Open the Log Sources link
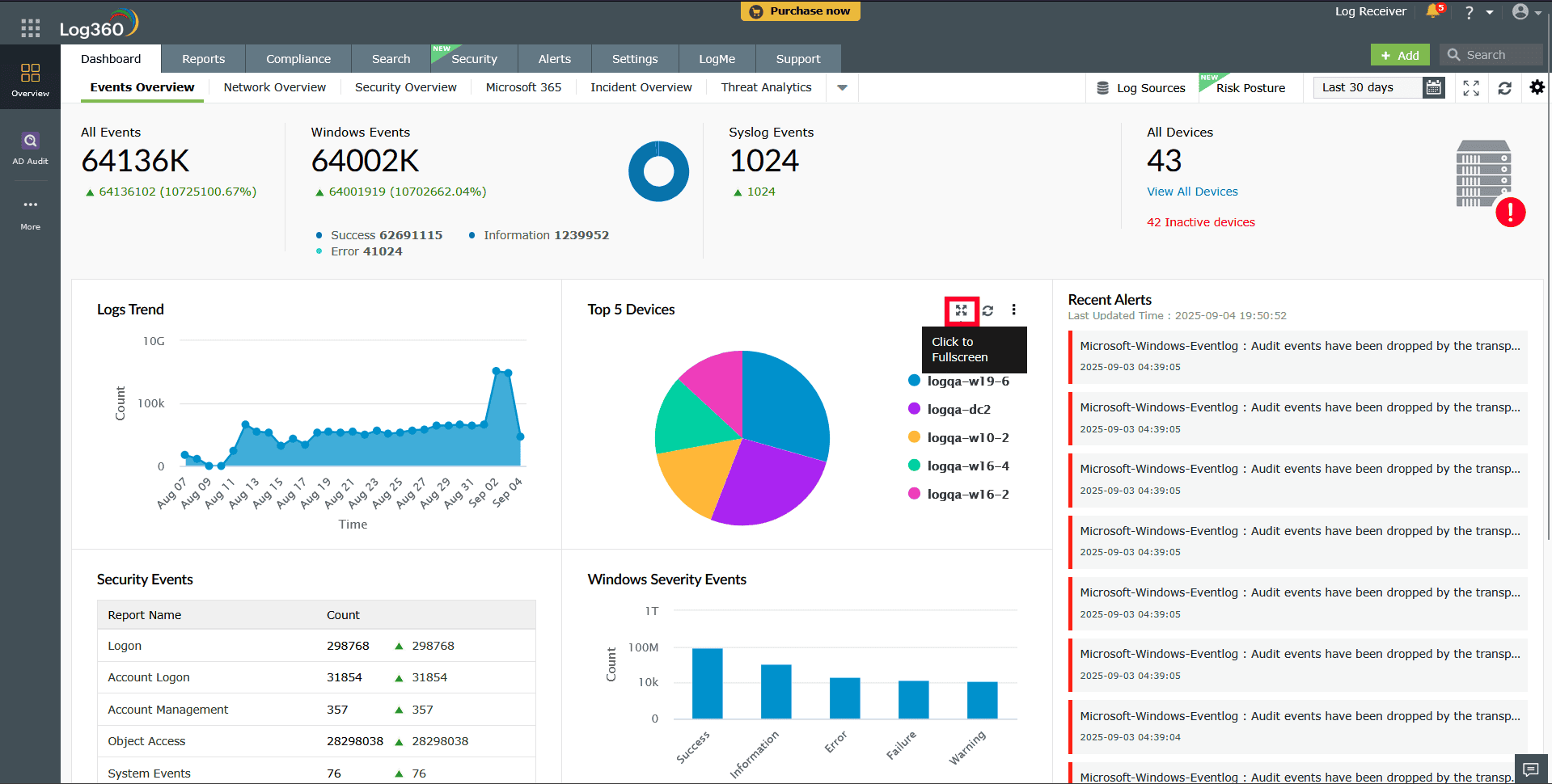 1151,88
